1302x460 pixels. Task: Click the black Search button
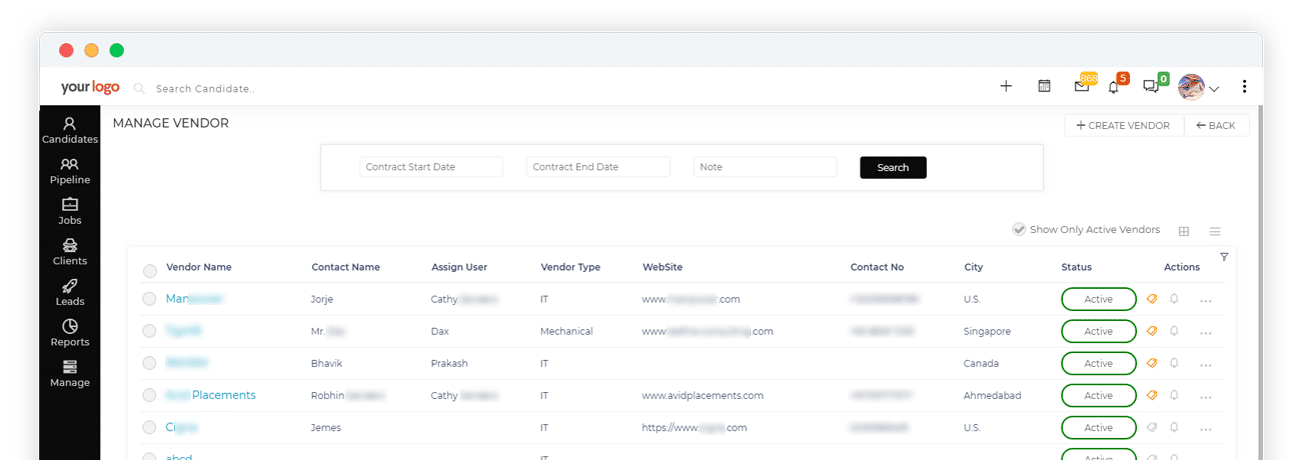coord(893,167)
